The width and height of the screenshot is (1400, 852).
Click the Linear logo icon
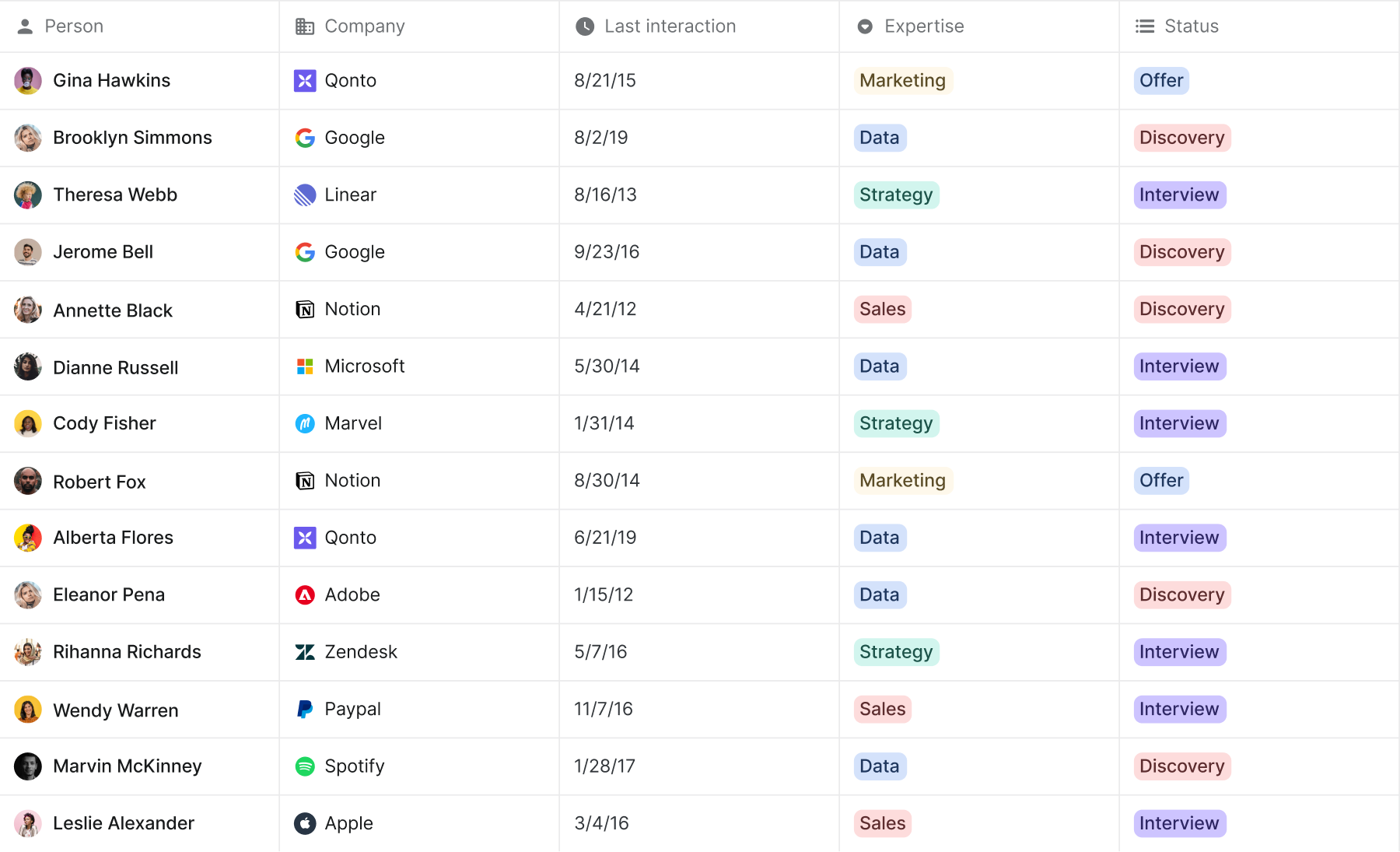tap(305, 195)
